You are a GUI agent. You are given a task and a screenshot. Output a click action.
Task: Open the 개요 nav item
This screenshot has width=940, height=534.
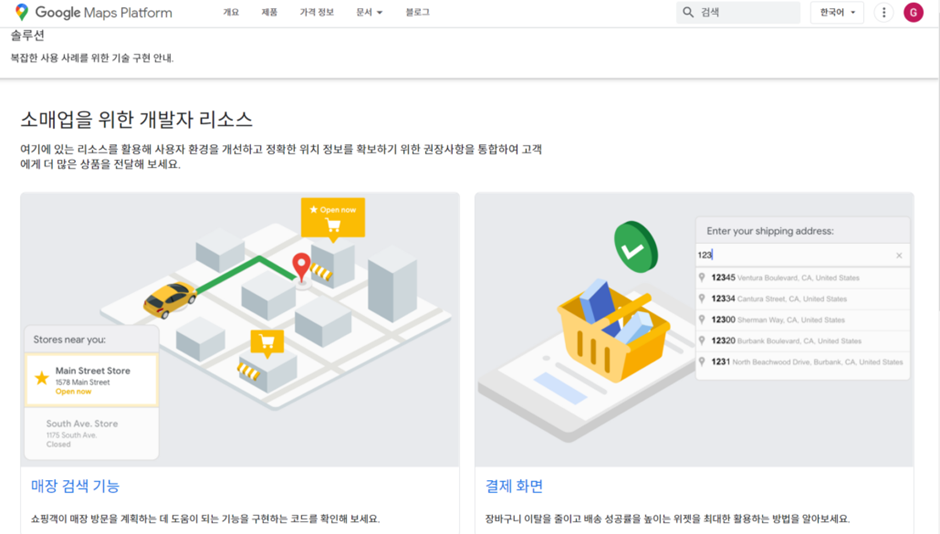[x=231, y=12]
